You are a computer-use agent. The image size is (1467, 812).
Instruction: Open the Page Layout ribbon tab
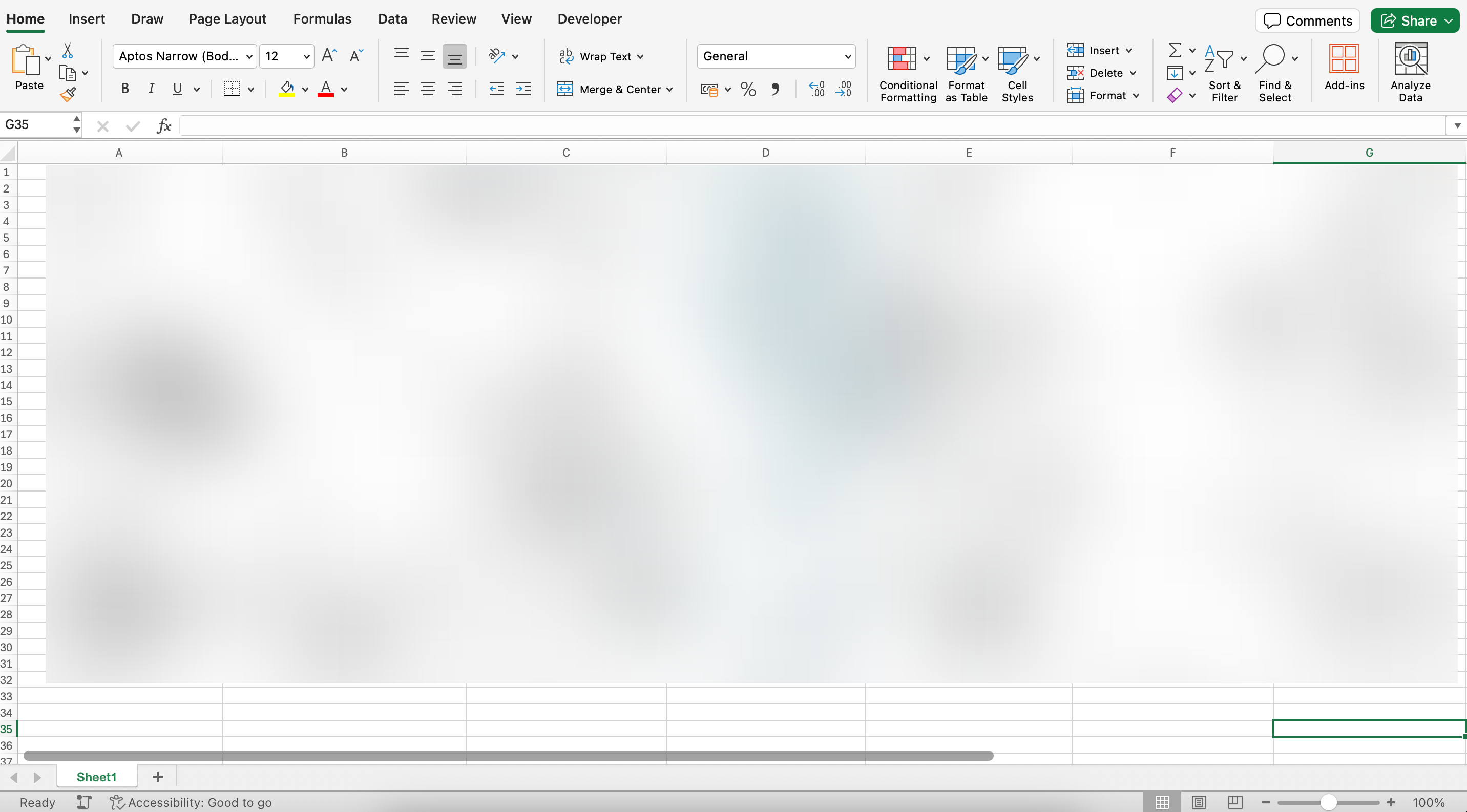[227, 19]
